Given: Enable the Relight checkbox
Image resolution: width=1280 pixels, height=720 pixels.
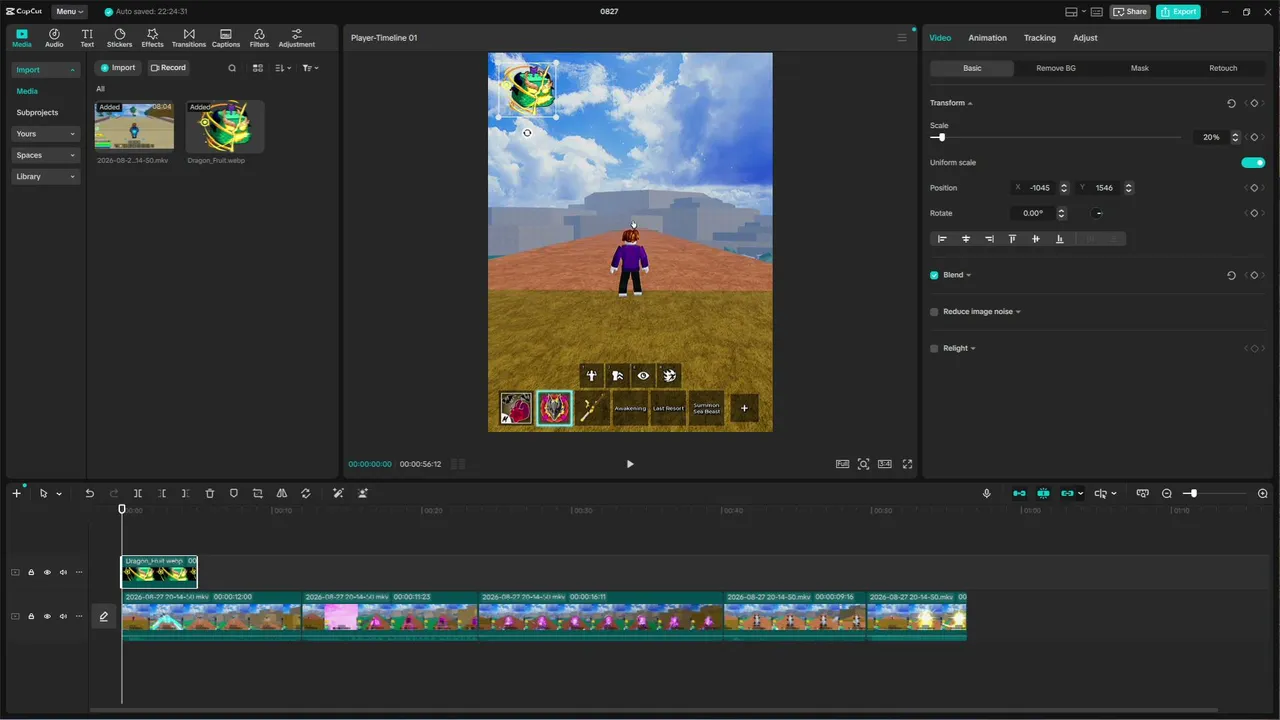Looking at the screenshot, I should point(934,348).
